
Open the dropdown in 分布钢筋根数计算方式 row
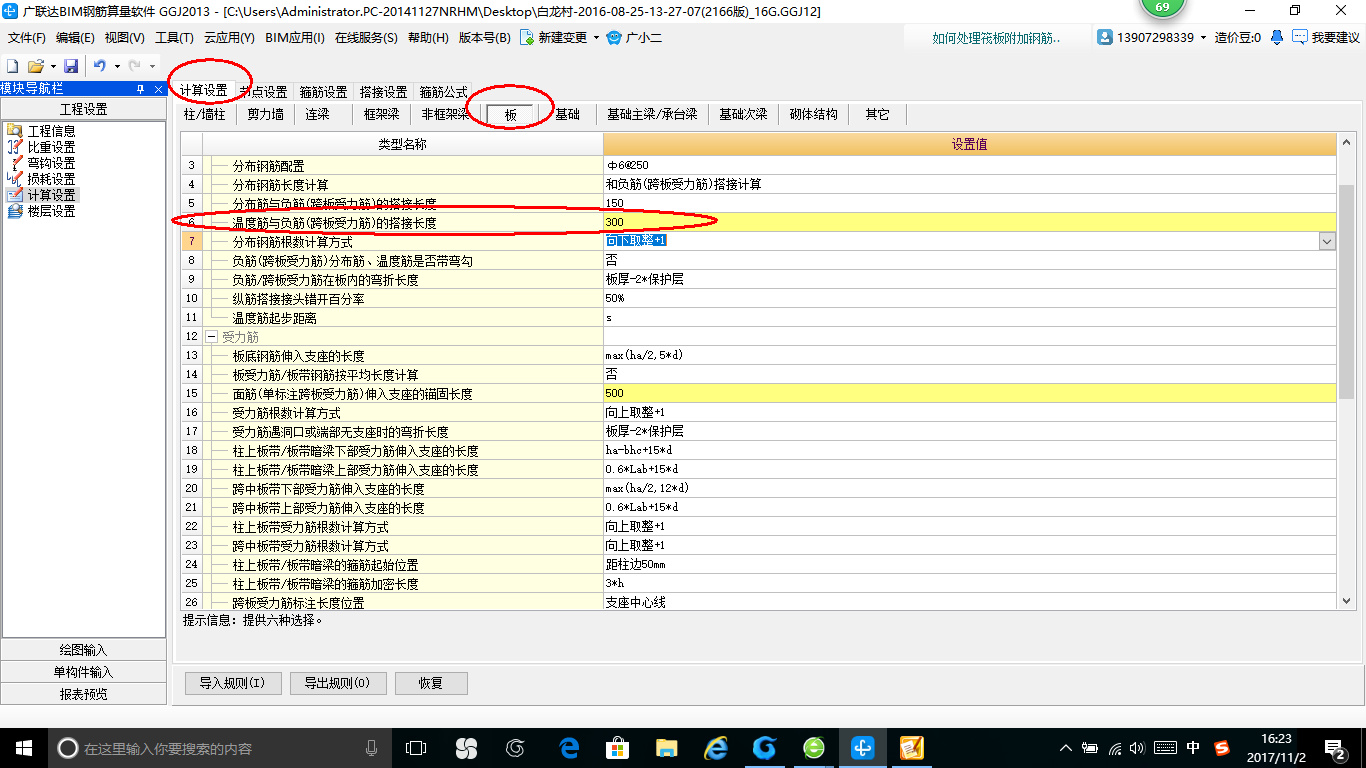1327,241
